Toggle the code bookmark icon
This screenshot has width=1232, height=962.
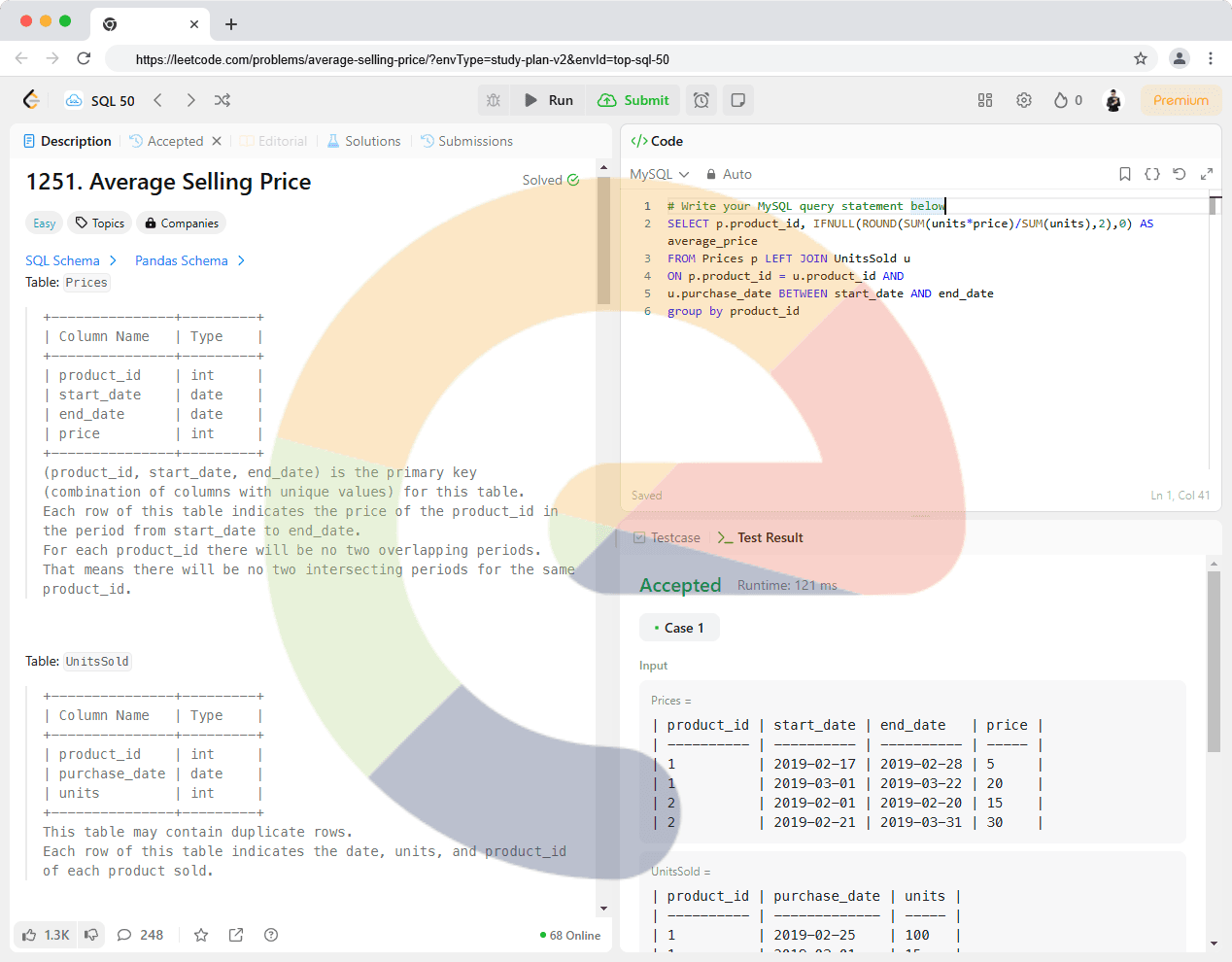(x=1125, y=174)
